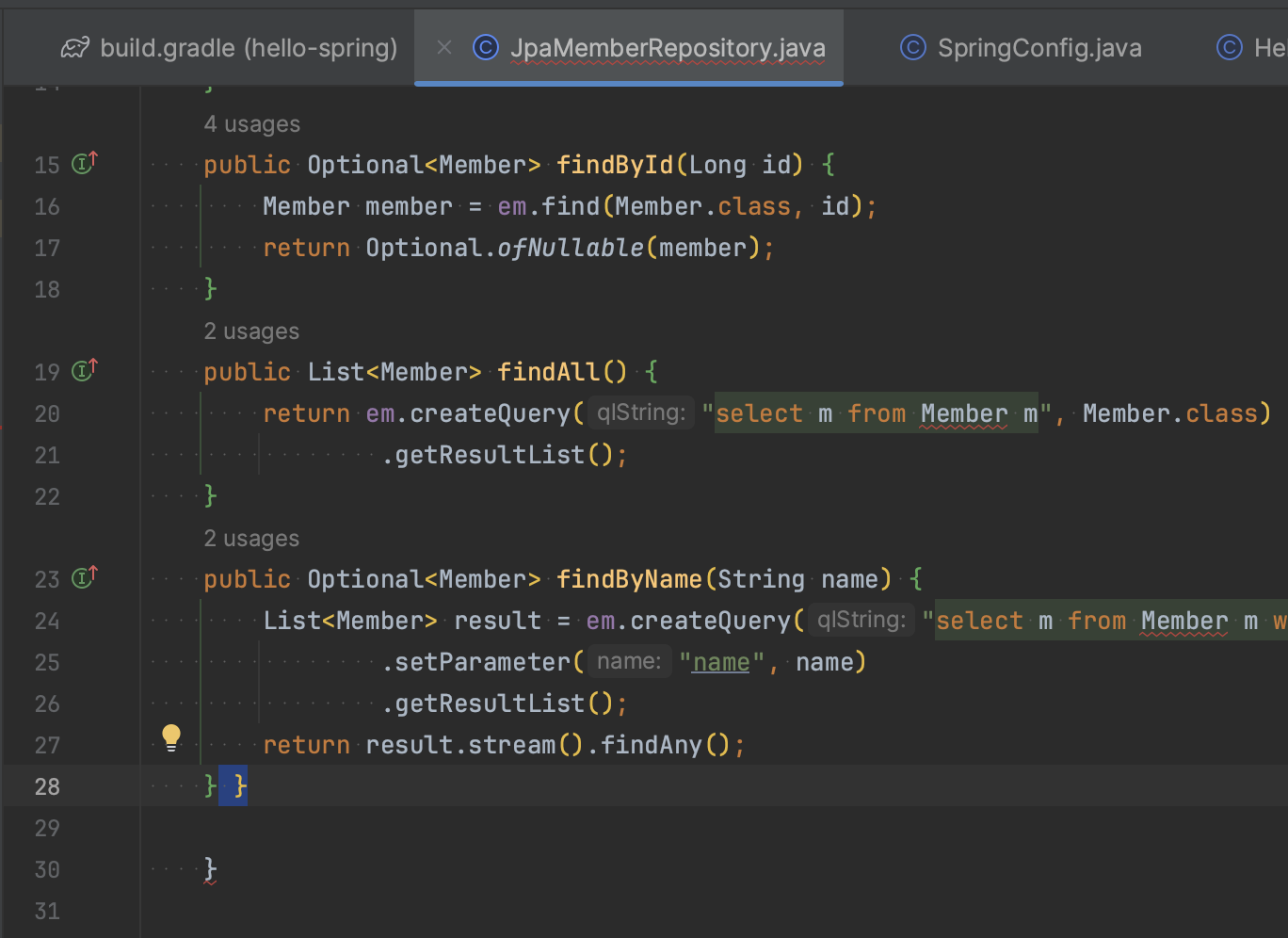The image size is (1288, 938).
Task: Click createQuery on line 20
Action: click(x=490, y=413)
